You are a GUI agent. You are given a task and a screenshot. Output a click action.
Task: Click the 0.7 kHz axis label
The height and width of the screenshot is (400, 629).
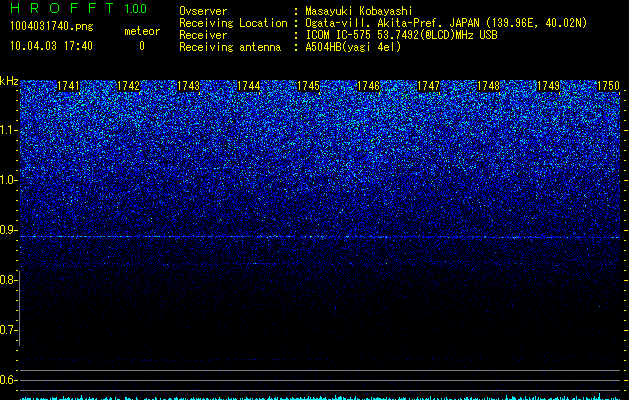click(7, 330)
